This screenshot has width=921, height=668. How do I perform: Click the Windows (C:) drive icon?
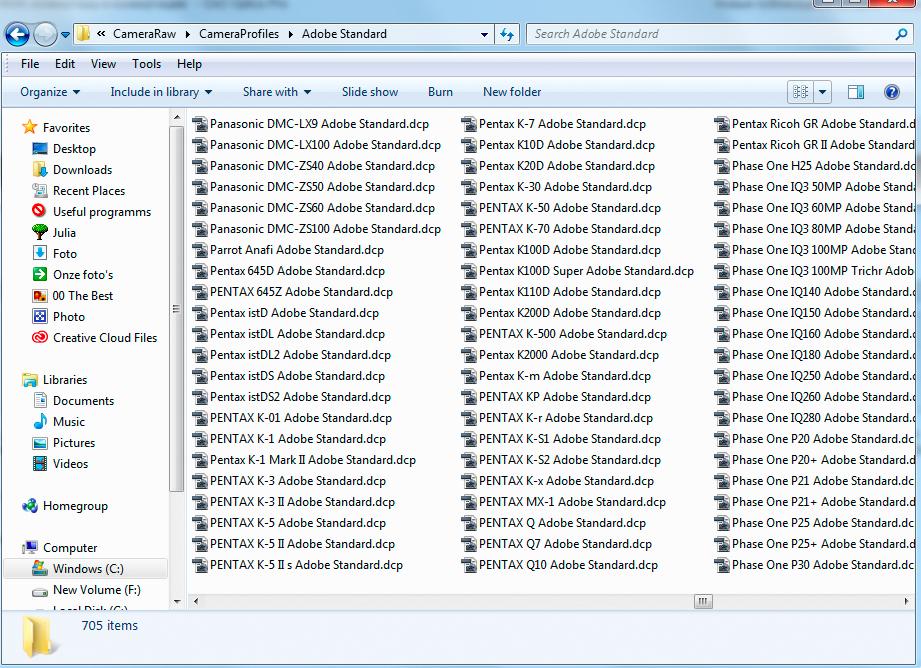(x=40, y=568)
